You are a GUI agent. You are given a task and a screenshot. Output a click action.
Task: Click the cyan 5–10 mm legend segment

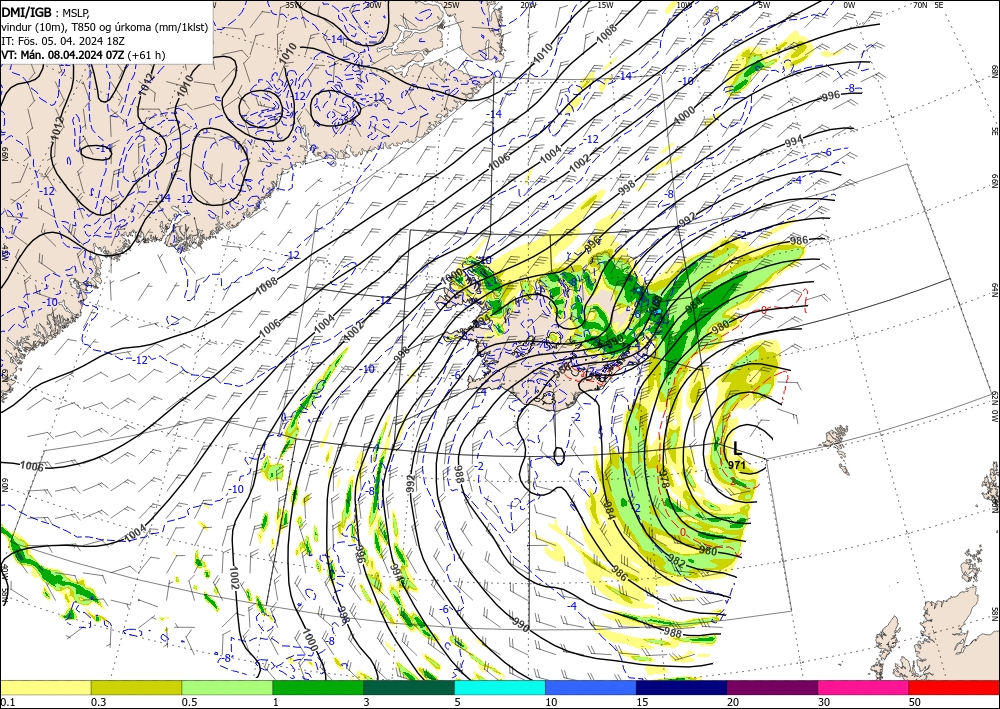pyautogui.click(x=500, y=687)
